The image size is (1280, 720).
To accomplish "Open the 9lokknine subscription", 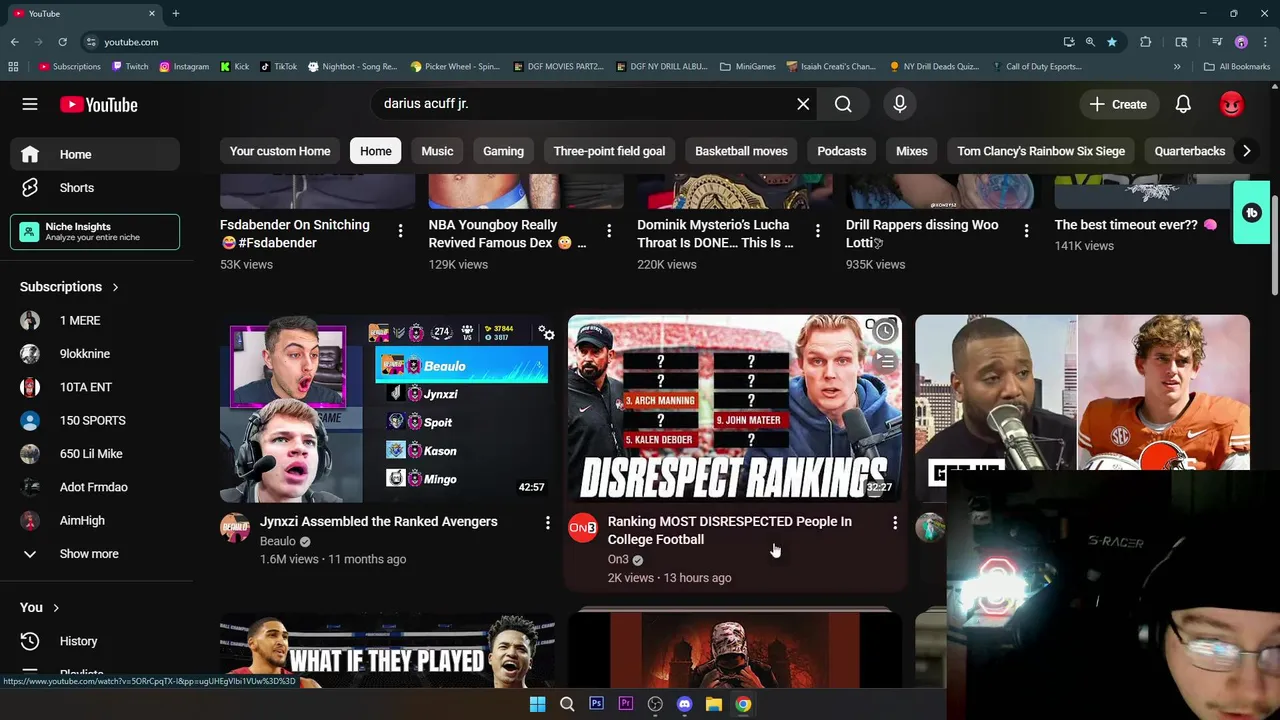I will click(95, 354).
